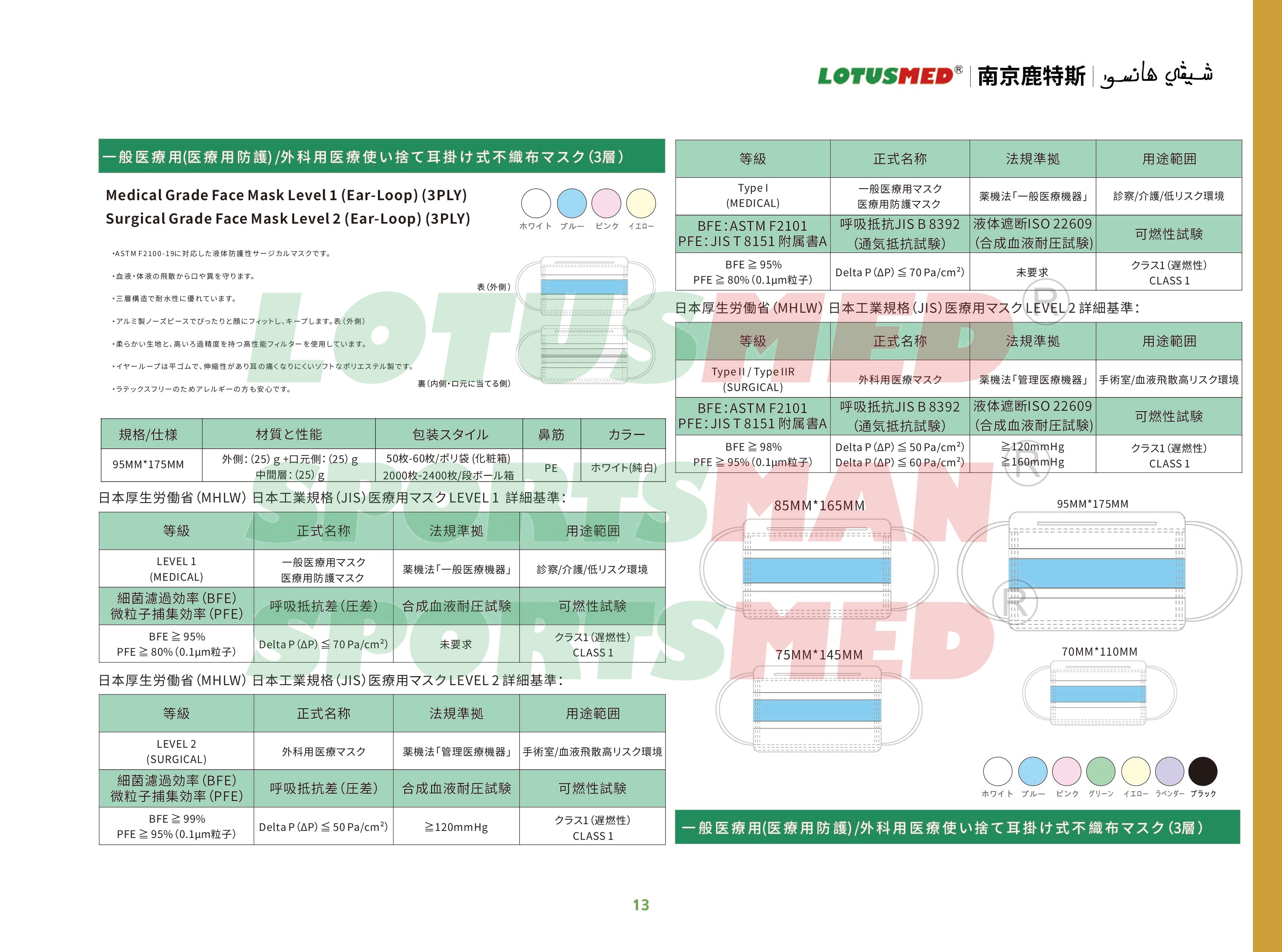Click the large 95MM*175MM mask illustration

[1099, 571]
